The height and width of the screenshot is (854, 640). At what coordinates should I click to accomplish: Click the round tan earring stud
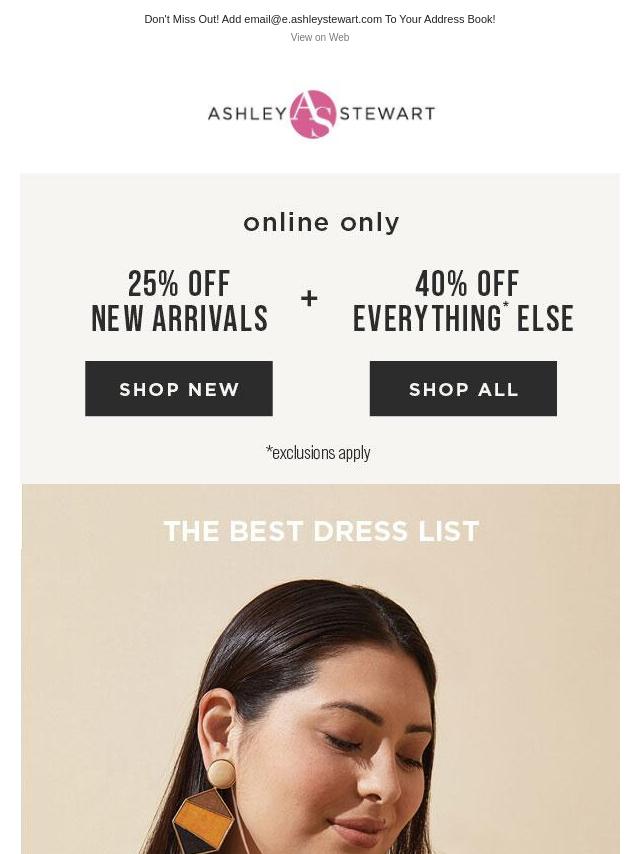tap(221, 773)
